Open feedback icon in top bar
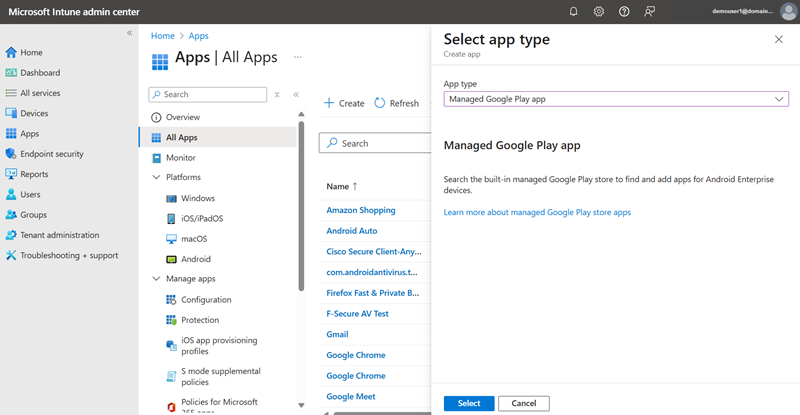The height and width of the screenshot is (415, 800). [649, 11]
